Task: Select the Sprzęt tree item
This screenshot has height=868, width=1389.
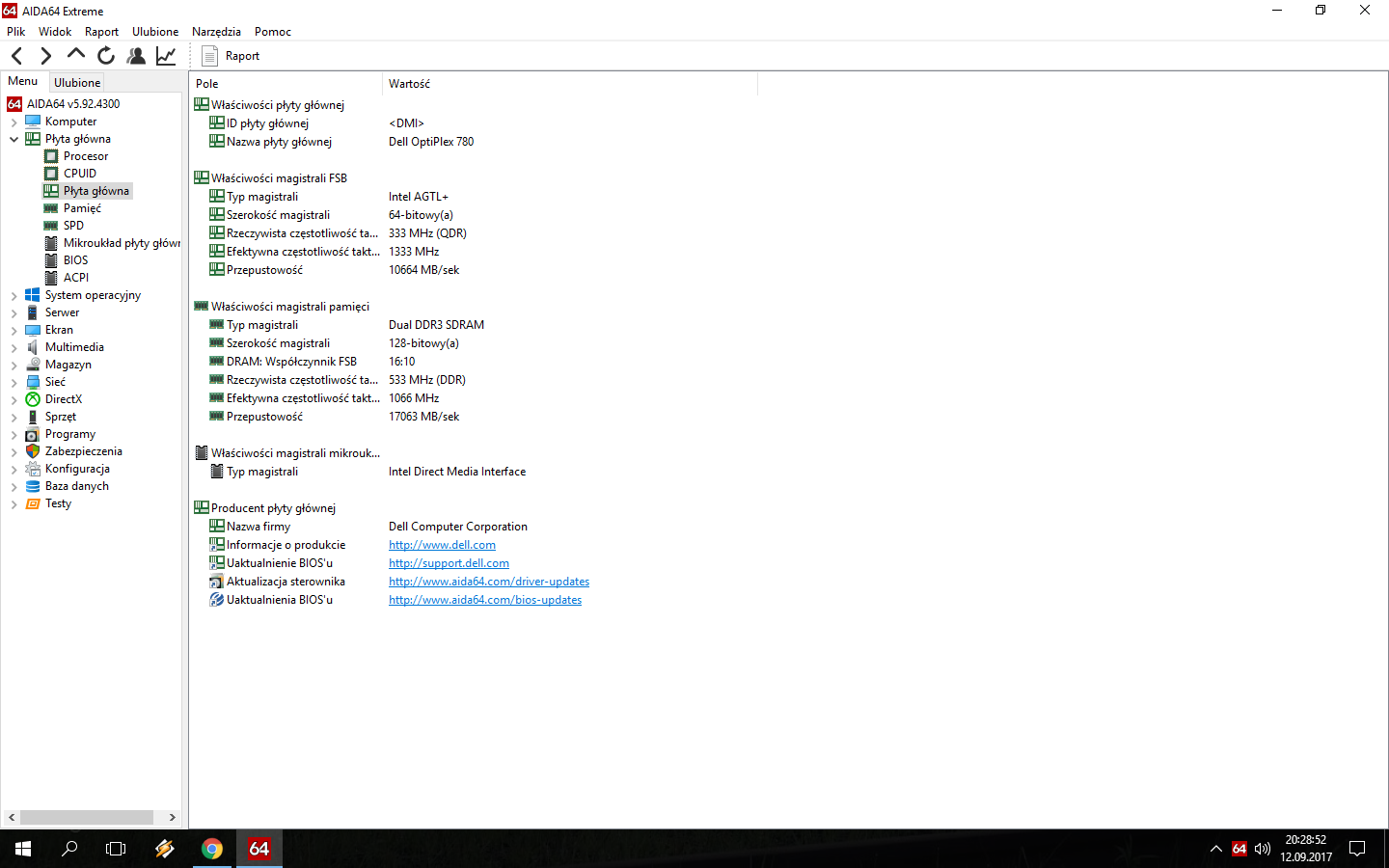Action: click(x=61, y=417)
